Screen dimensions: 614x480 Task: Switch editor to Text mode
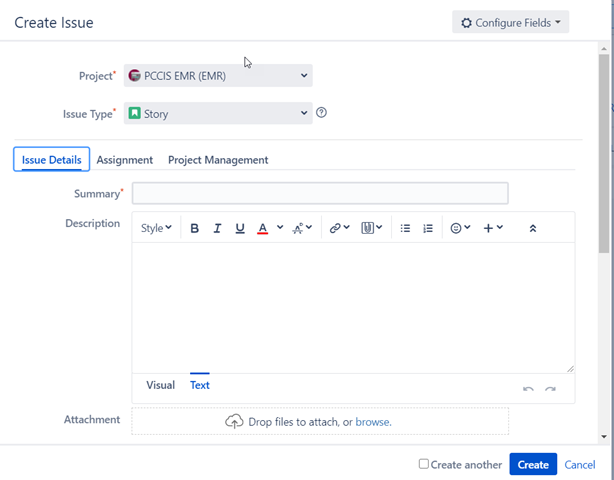tap(200, 385)
